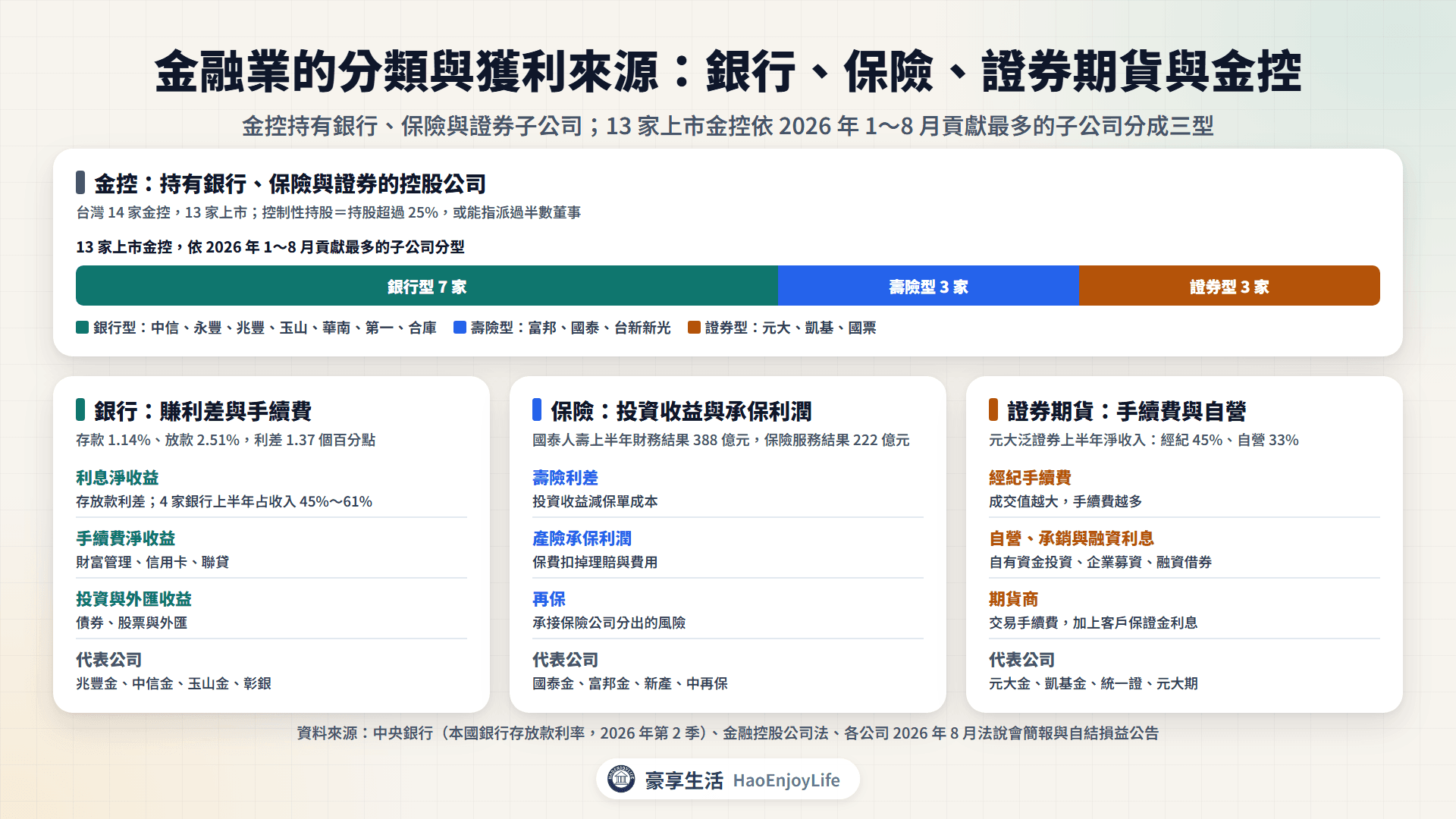This screenshot has width=1456, height=819.
Task: Click the text 承接保險公司分出的風險
Action: point(609,623)
